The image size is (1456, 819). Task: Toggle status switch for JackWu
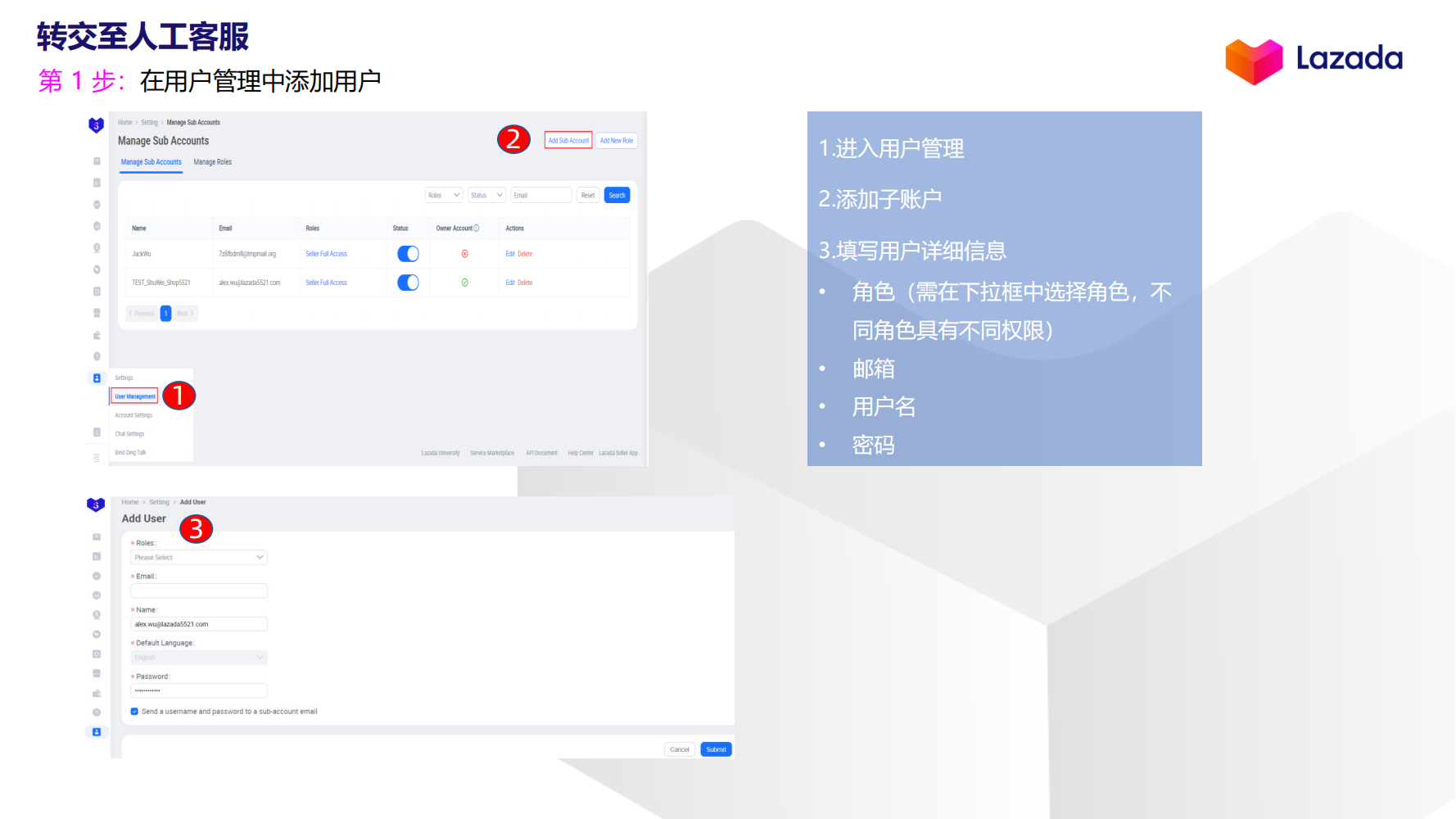tap(408, 254)
